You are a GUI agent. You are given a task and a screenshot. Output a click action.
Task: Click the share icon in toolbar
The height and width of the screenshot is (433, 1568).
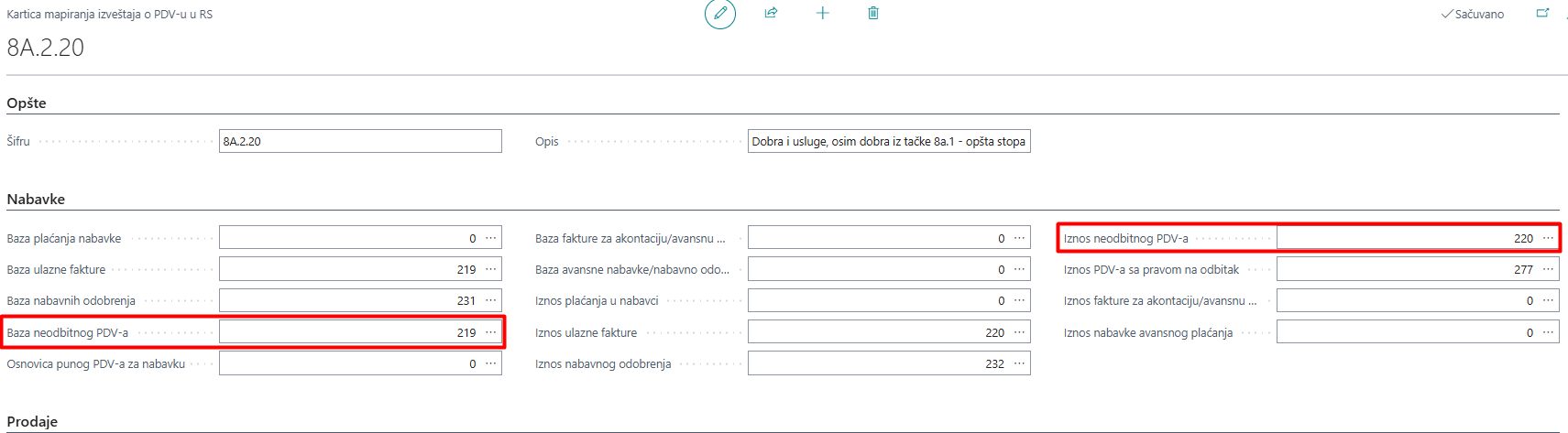[x=771, y=13]
